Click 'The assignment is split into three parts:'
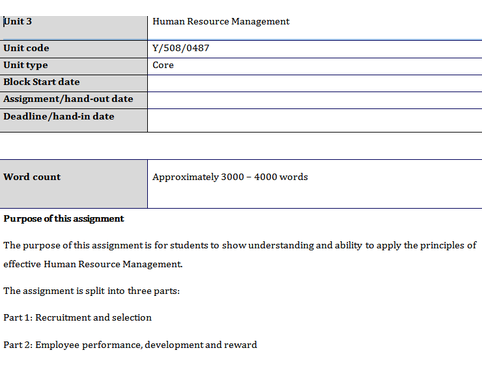The image size is (482, 378). (92, 291)
